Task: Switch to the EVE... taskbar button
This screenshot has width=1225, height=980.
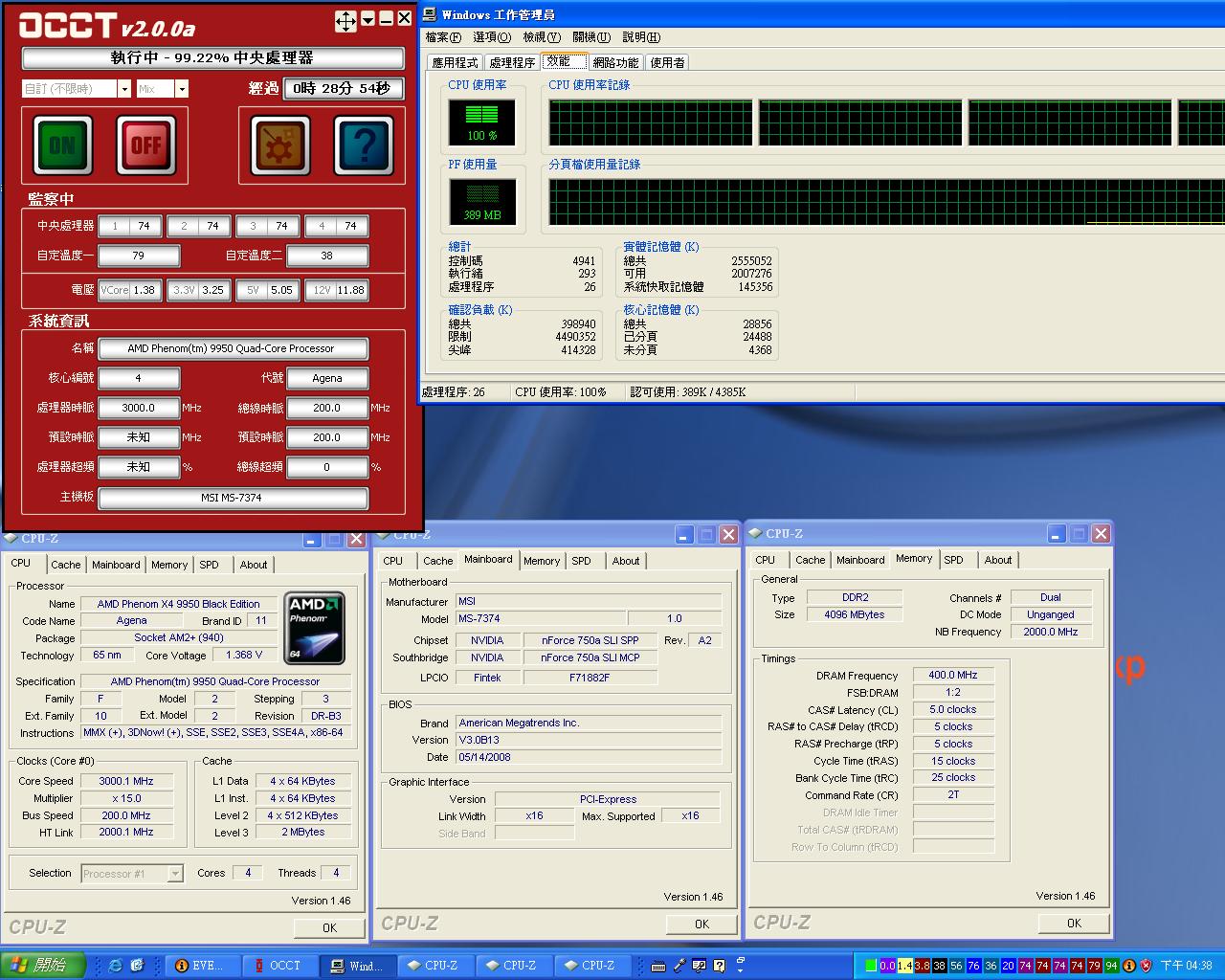Action: pos(202,966)
